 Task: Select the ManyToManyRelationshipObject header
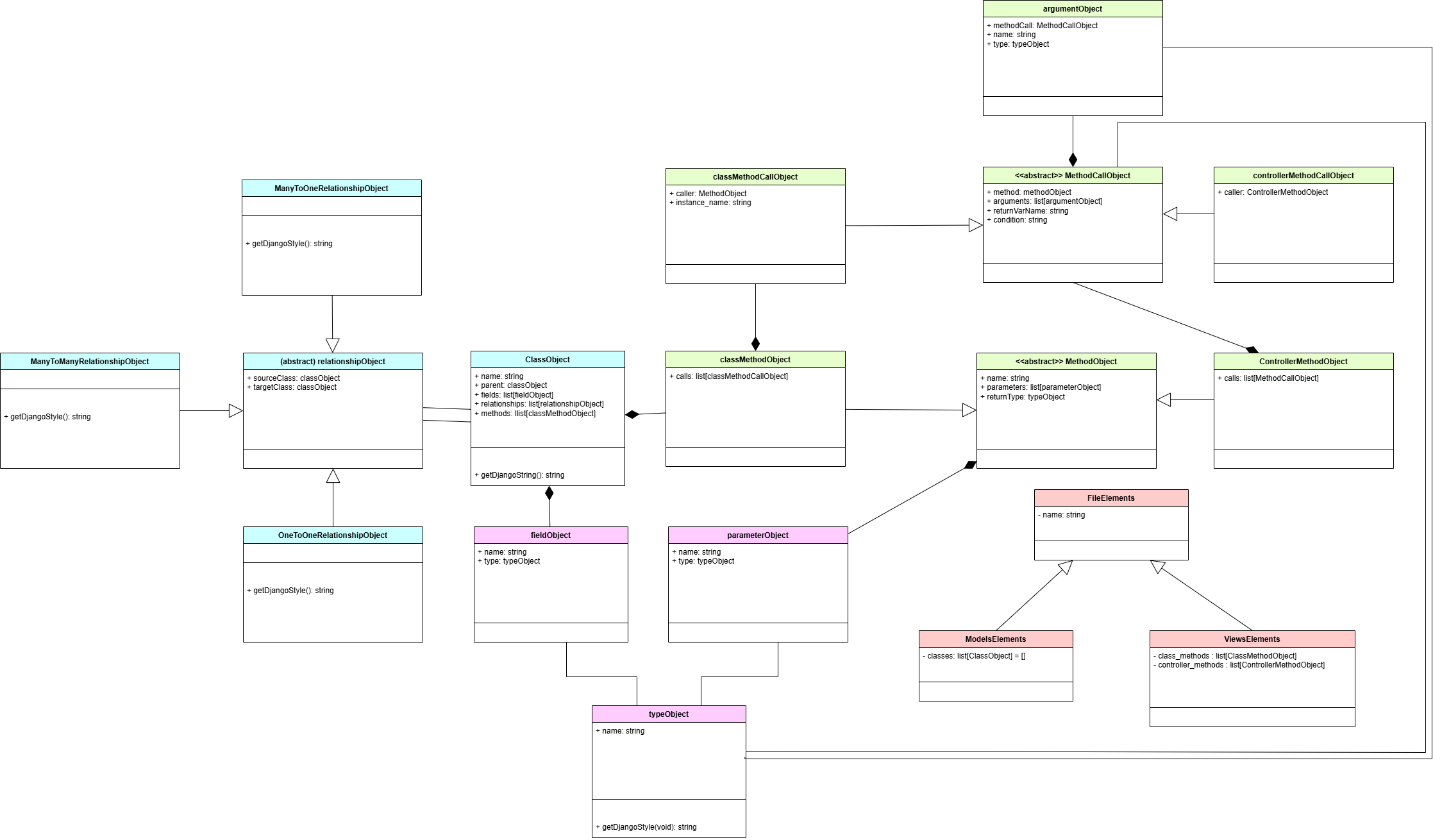[90, 362]
